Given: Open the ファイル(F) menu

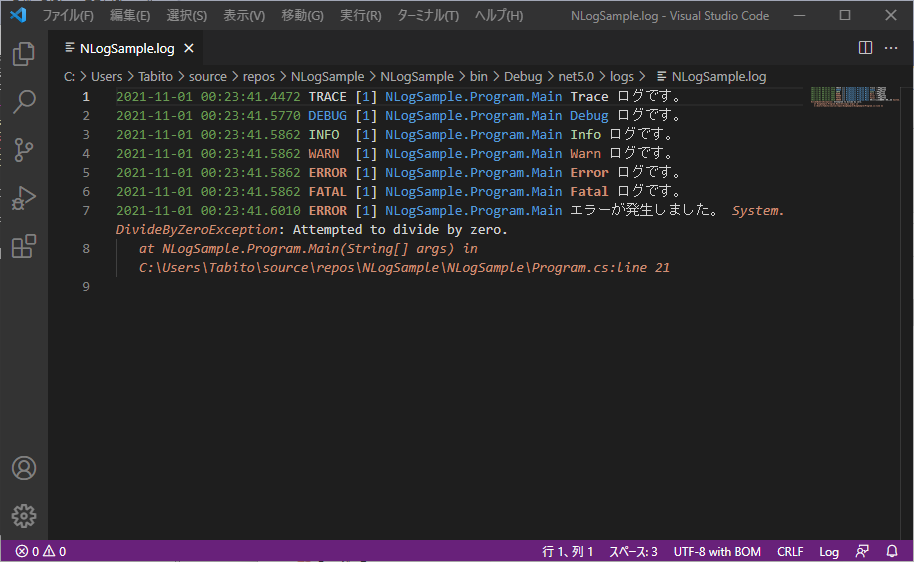Looking at the screenshot, I should tap(68, 16).
